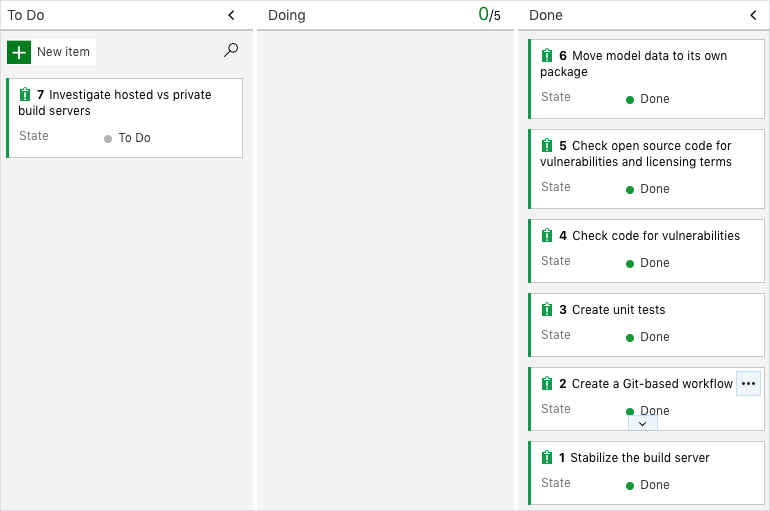The image size is (770, 511).
Task: Click work item icon on card 7
Action: tap(25, 94)
